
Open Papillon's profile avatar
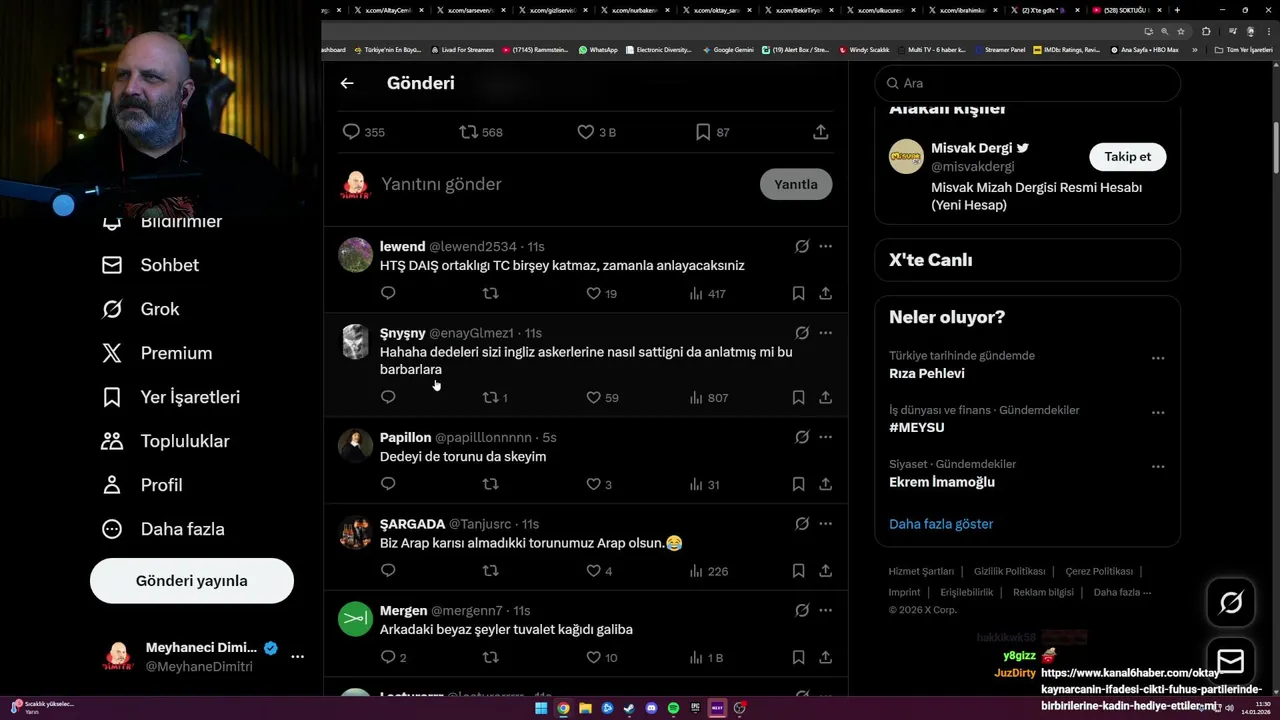[x=355, y=445]
